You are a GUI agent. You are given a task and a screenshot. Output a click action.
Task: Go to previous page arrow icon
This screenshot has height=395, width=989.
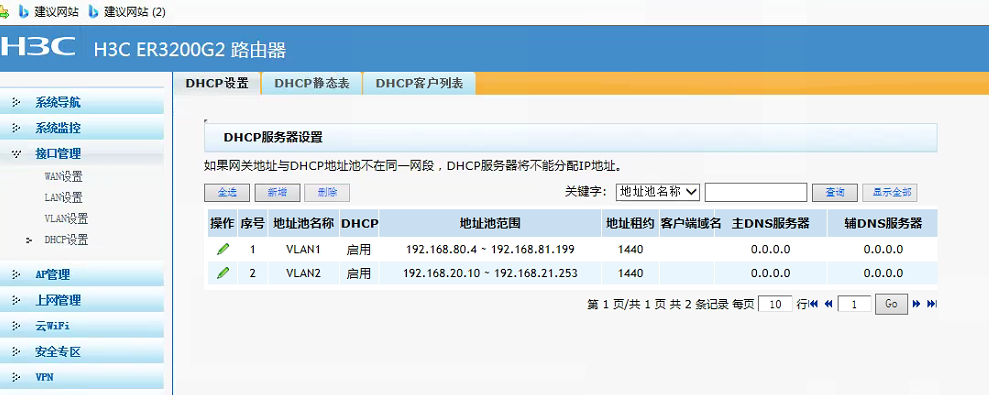tap(829, 304)
